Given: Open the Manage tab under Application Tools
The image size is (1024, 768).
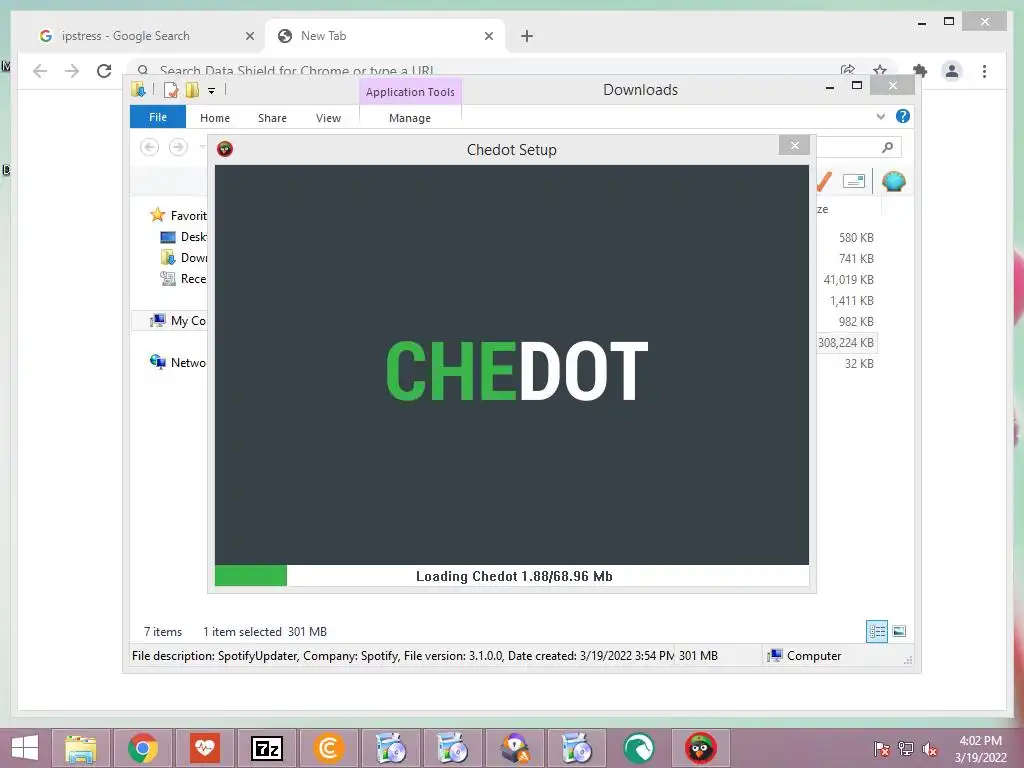Looking at the screenshot, I should 410,118.
